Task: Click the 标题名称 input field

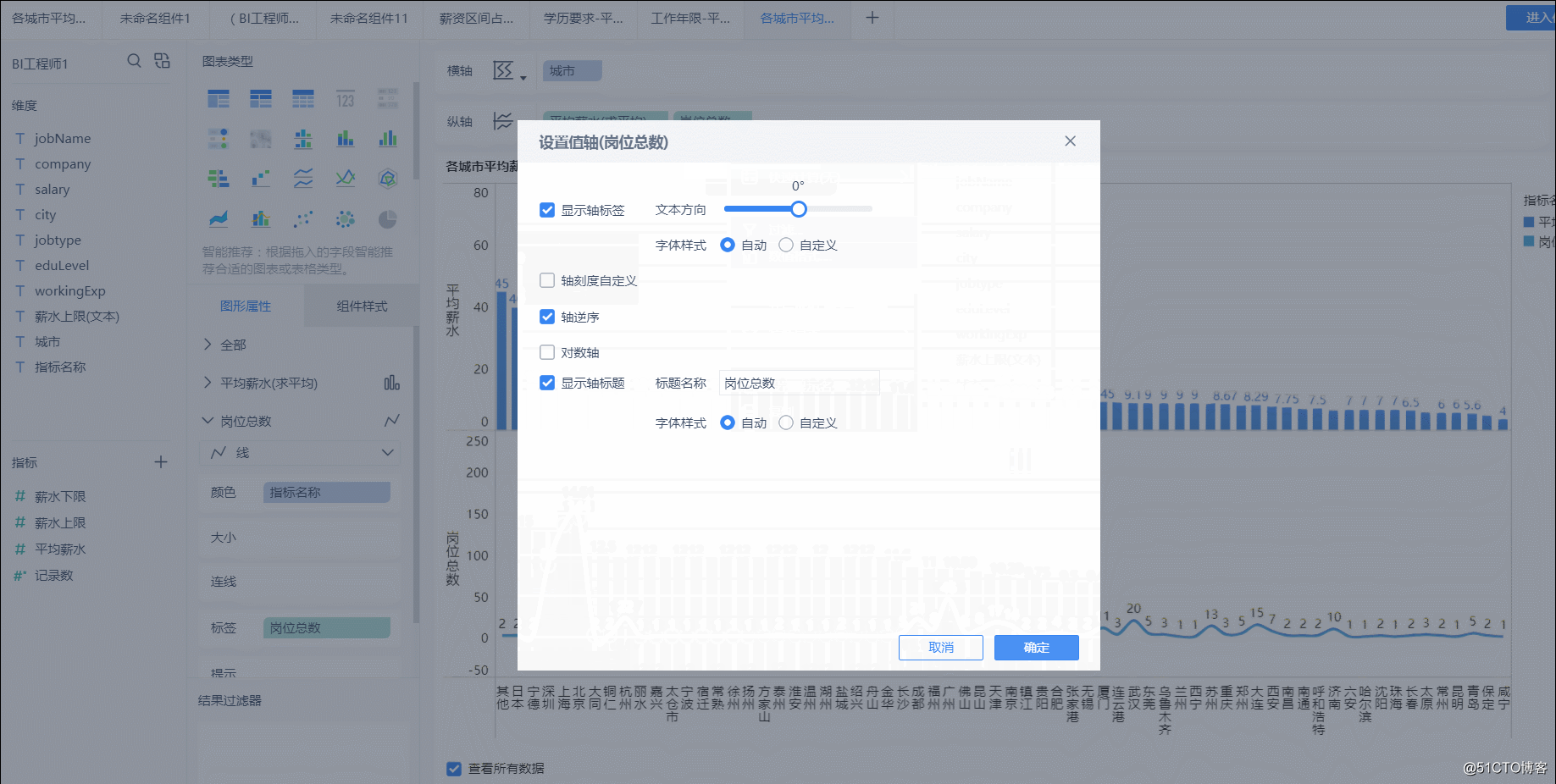Action: (800, 383)
